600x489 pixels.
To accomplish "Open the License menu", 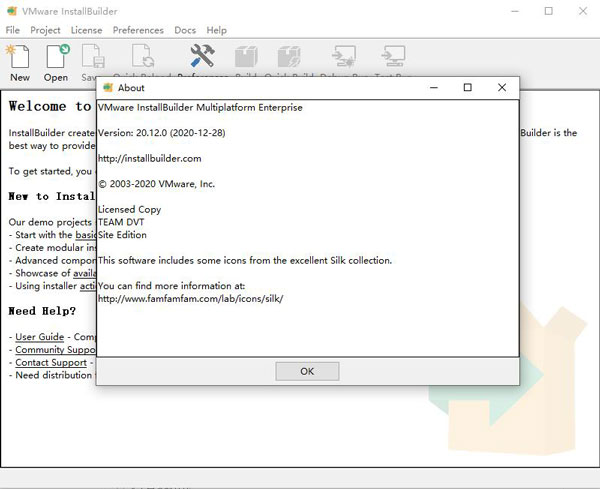I will 86,30.
